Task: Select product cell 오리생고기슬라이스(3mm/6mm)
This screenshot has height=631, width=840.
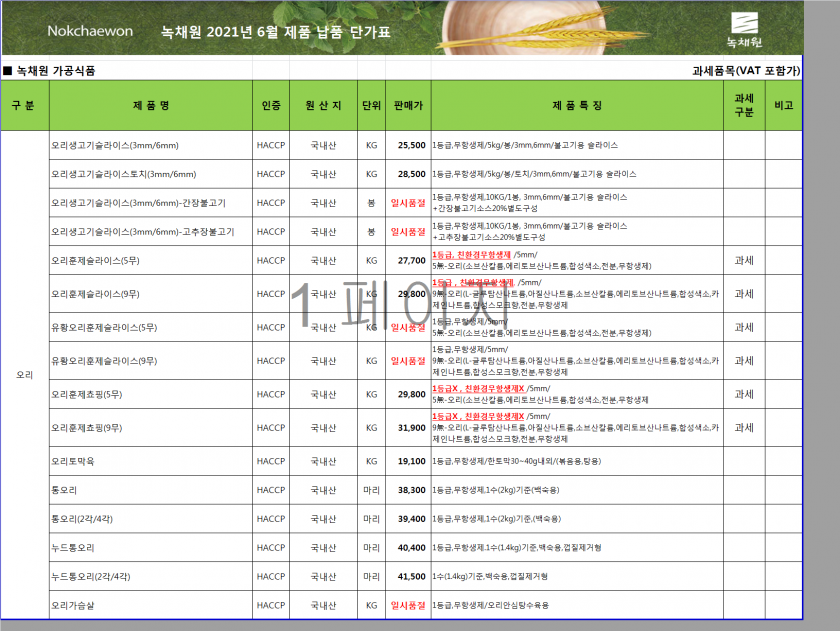Action: coord(151,145)
